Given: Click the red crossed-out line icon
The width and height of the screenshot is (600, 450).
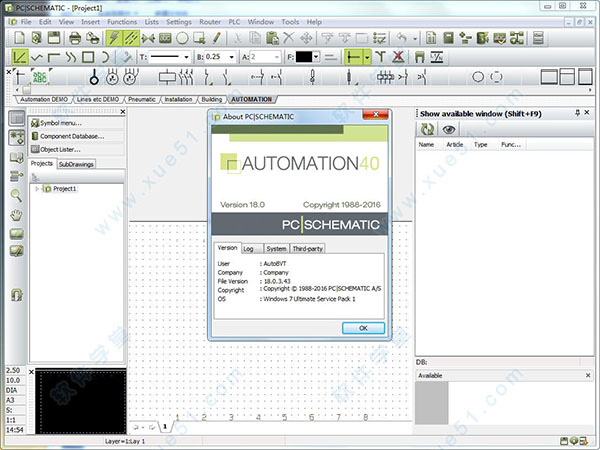Looking at the screenshot, I should 398,57.
